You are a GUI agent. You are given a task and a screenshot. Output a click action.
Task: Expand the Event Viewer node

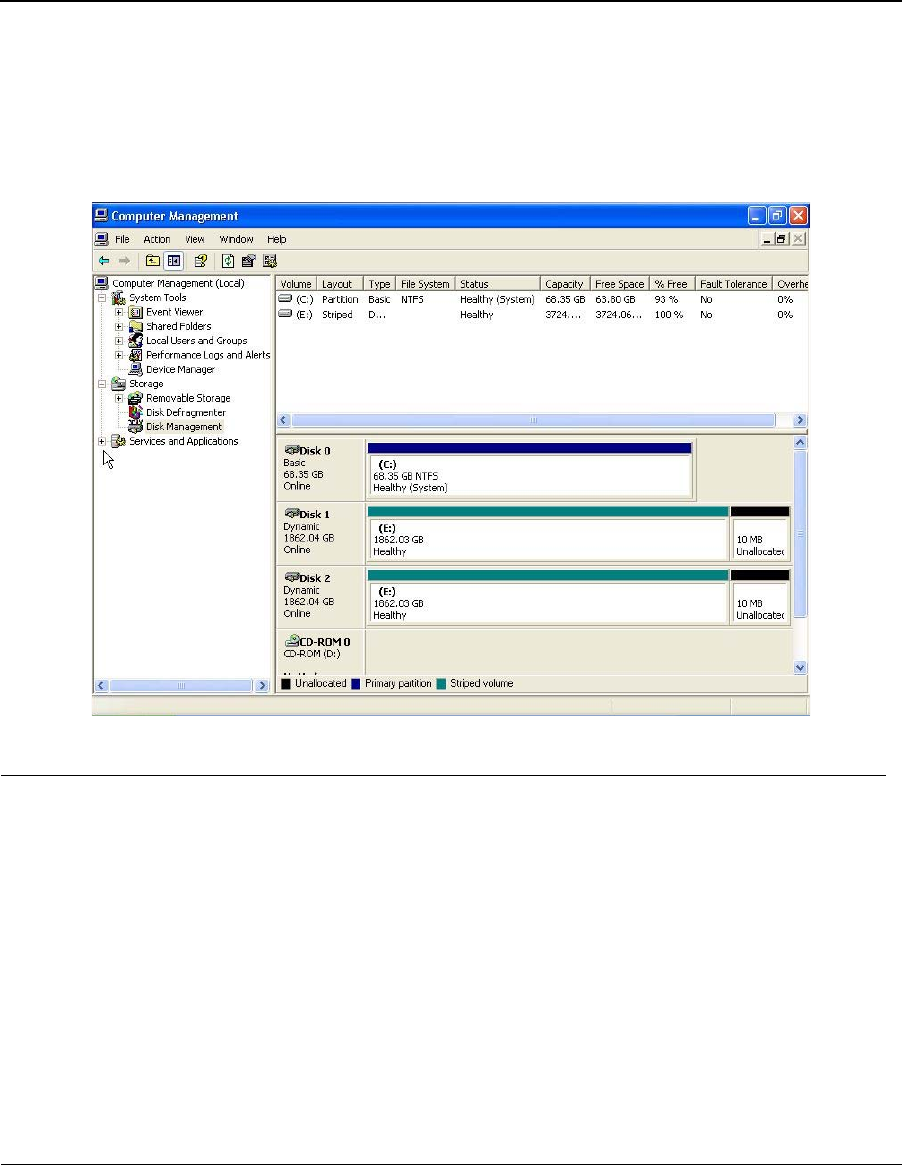[119, 312]
